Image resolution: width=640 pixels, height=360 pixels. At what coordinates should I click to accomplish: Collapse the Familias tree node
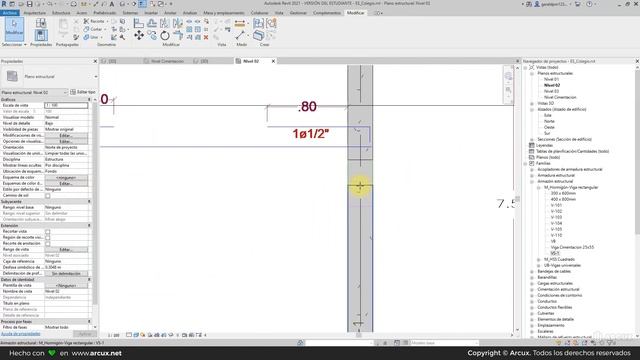click(x=525, y=163)
